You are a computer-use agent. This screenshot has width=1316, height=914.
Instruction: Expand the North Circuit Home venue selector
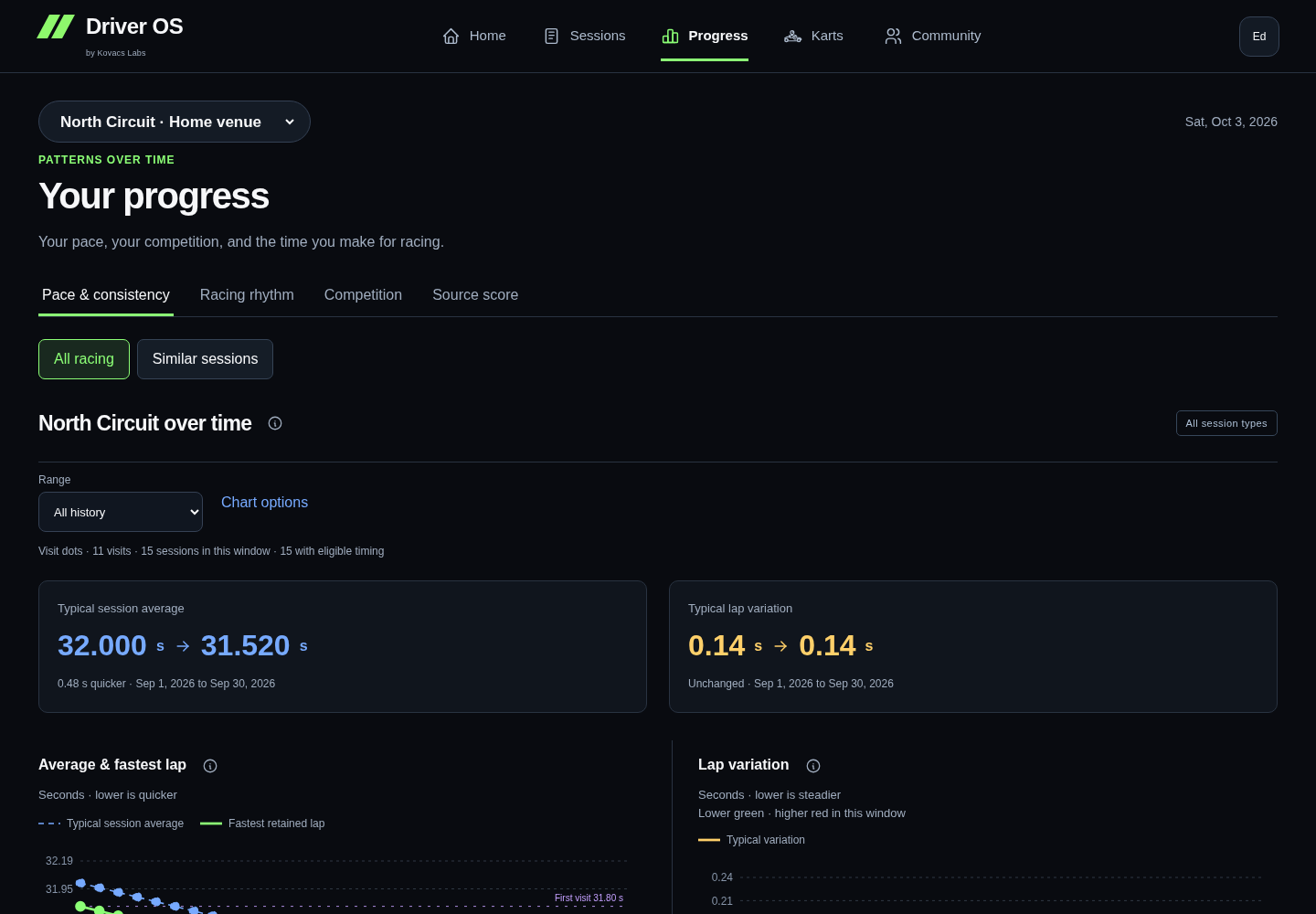[x=175, y=122]
